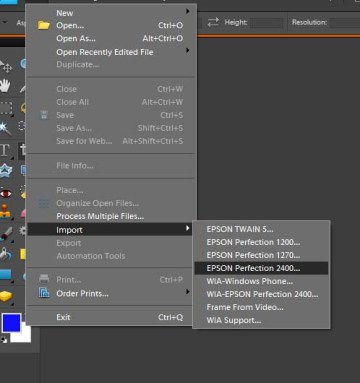Select the Horizontal Type tool
This screenshot has width=360, height=383.
click(5, 150)
